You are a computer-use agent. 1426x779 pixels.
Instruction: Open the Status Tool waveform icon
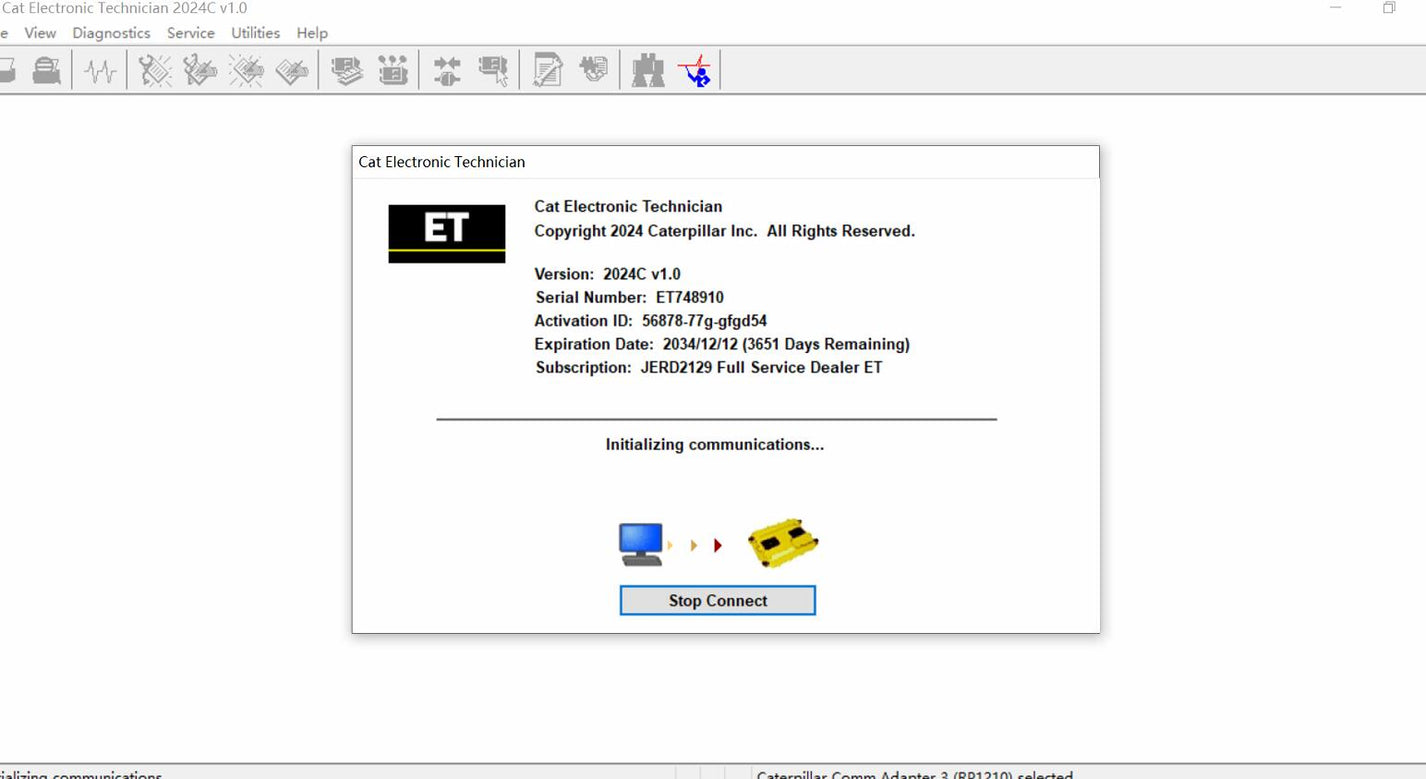tap(99, 69)
